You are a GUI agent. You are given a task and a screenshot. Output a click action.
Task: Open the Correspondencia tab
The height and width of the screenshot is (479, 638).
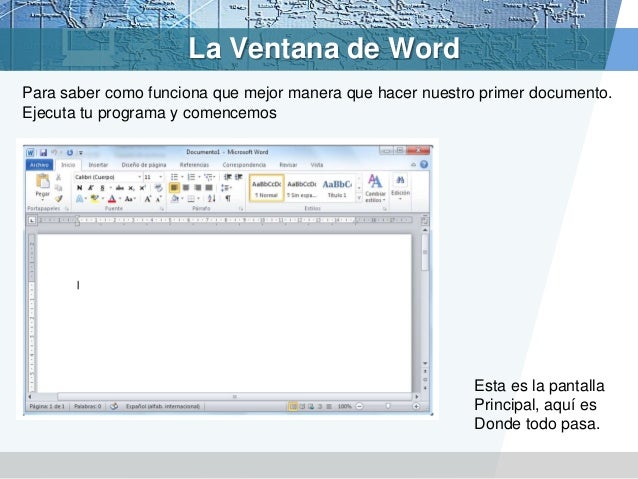pyautogui.click(x=244, y=165)
